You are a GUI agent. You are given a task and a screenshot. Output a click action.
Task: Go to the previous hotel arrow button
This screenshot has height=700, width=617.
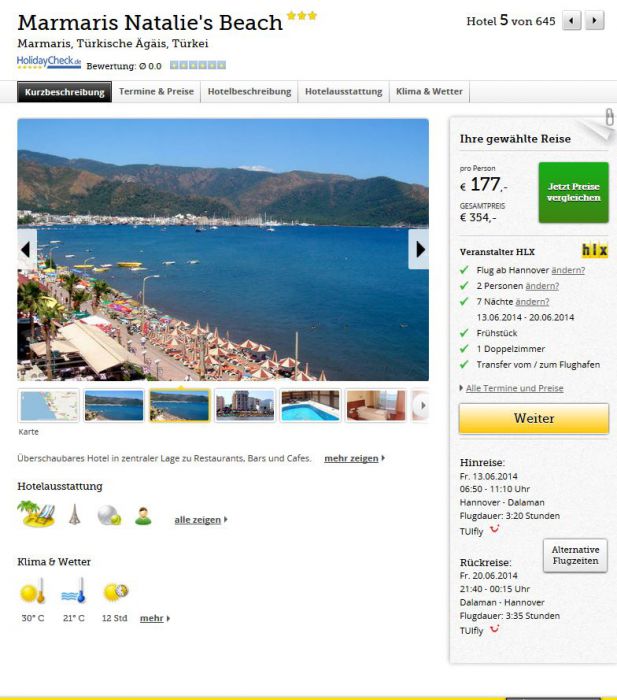[x=571, y=21]
